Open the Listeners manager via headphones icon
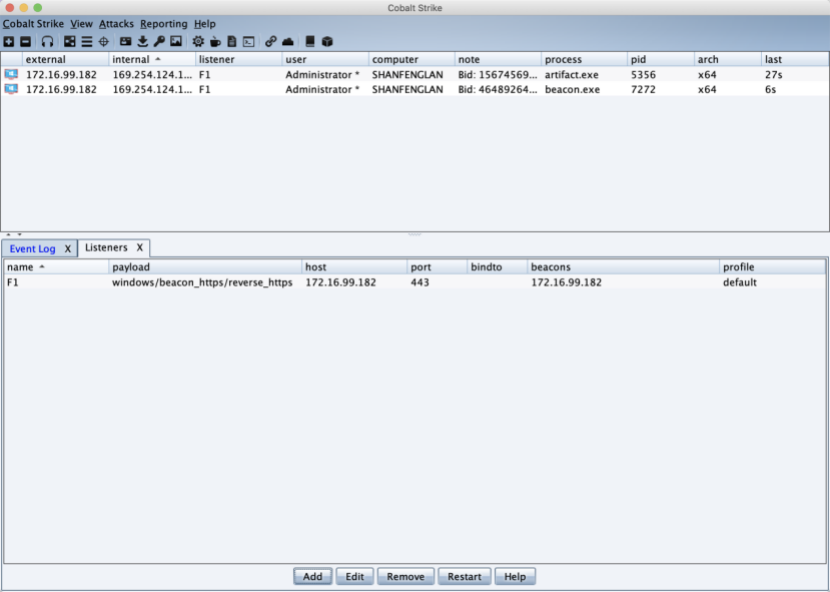830x592 pixels. [46, 41]
